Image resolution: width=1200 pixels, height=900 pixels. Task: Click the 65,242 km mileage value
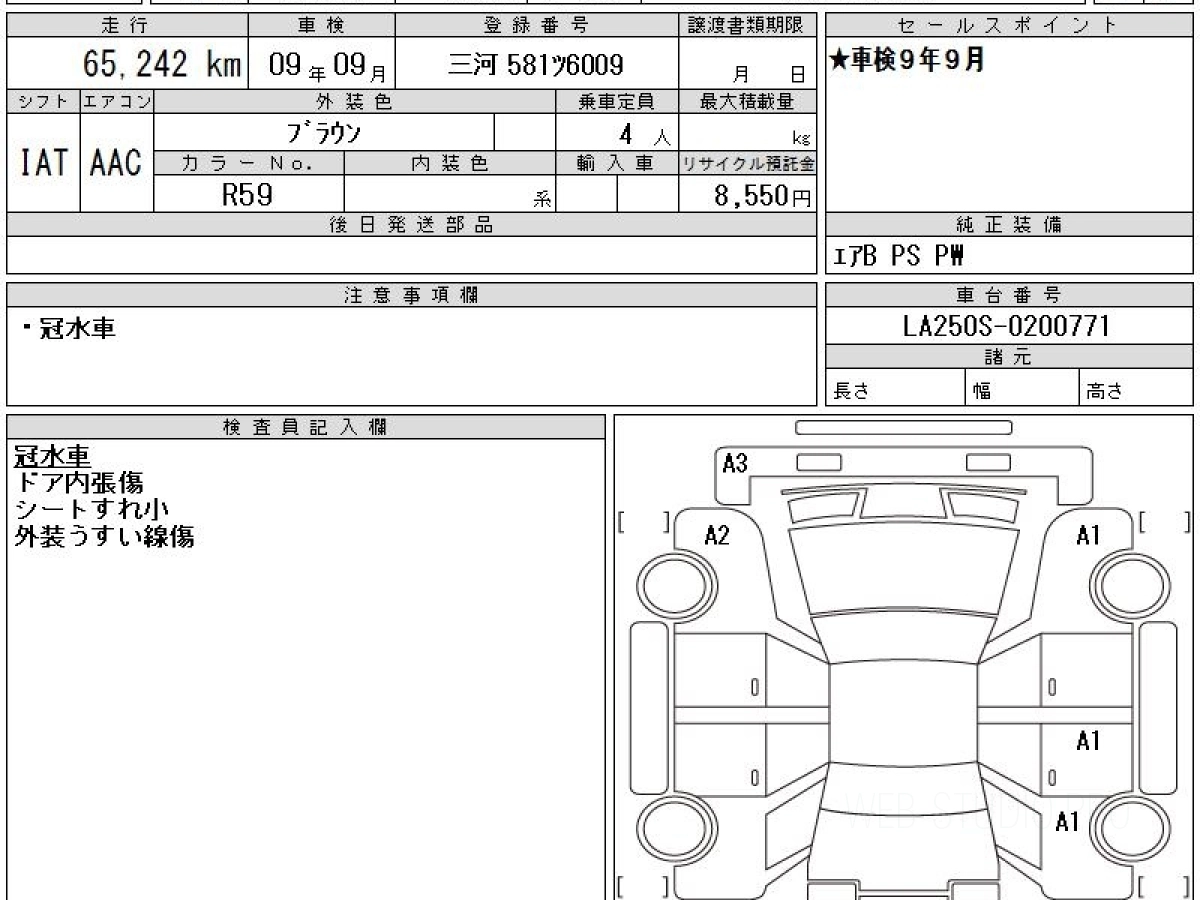click(x=162, y=65)
